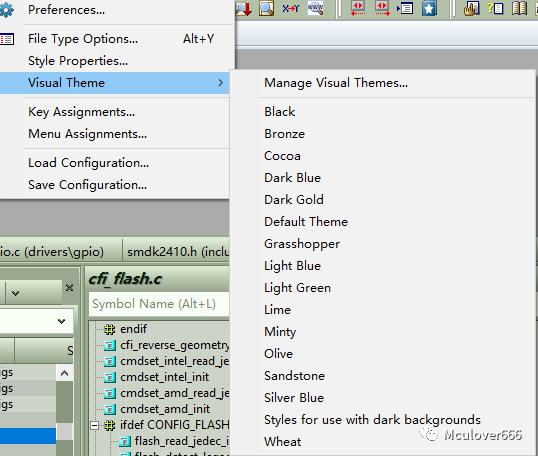Click the blue star bookmark toolbar icon

(429, 8)
